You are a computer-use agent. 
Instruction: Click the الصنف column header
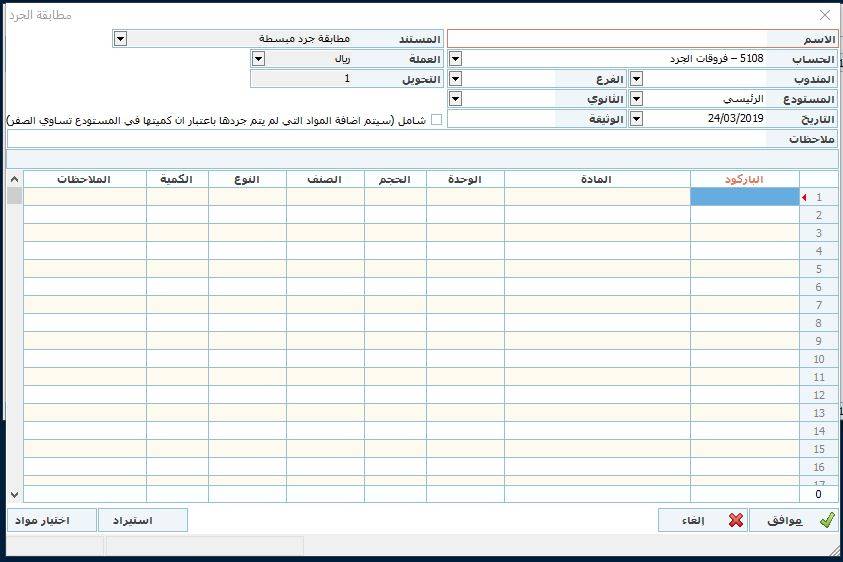(325, 179)
